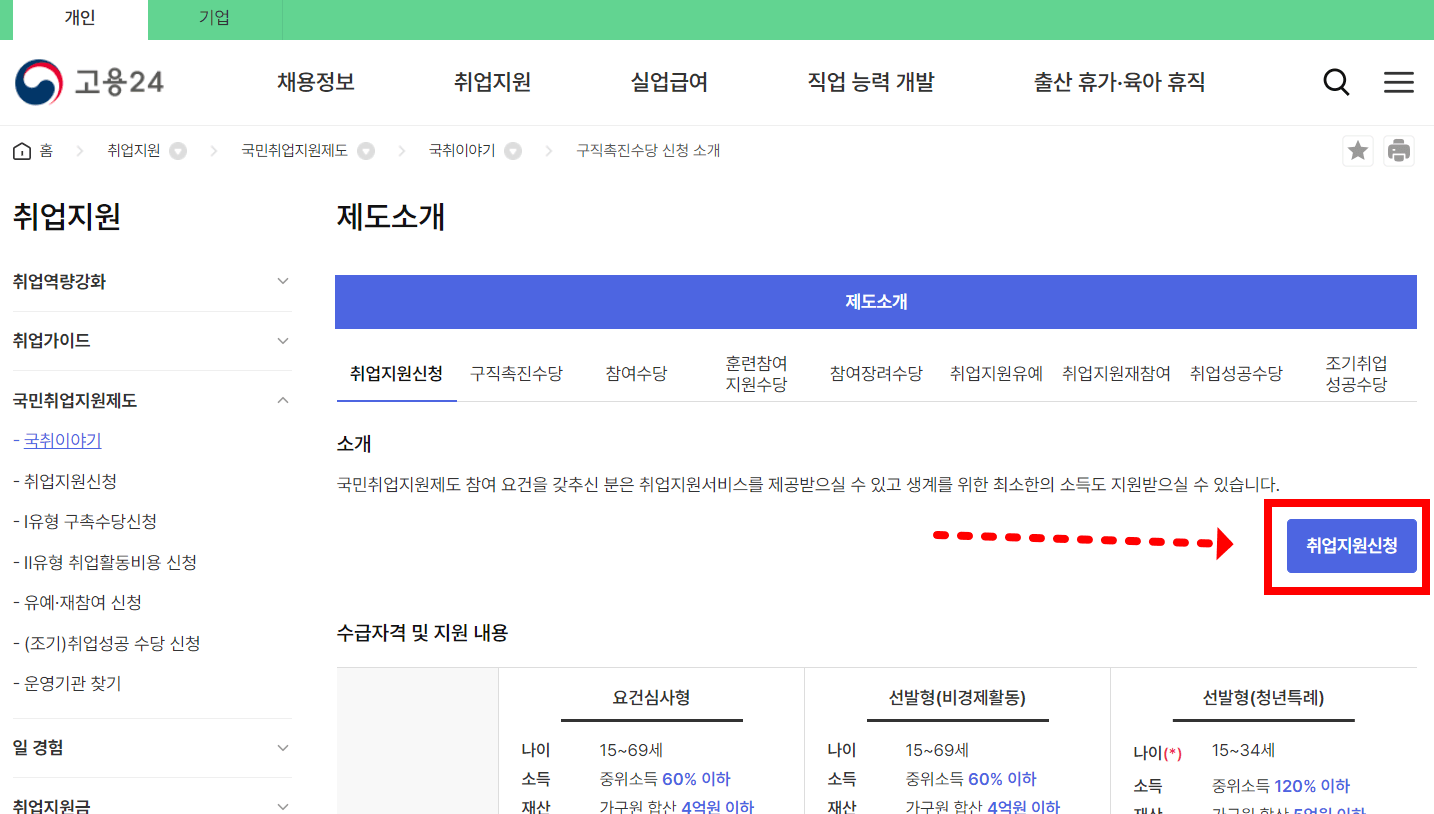
Task: Open 출산 휴가·육아 휴직 main menu
Action: tap(1119, 82)
